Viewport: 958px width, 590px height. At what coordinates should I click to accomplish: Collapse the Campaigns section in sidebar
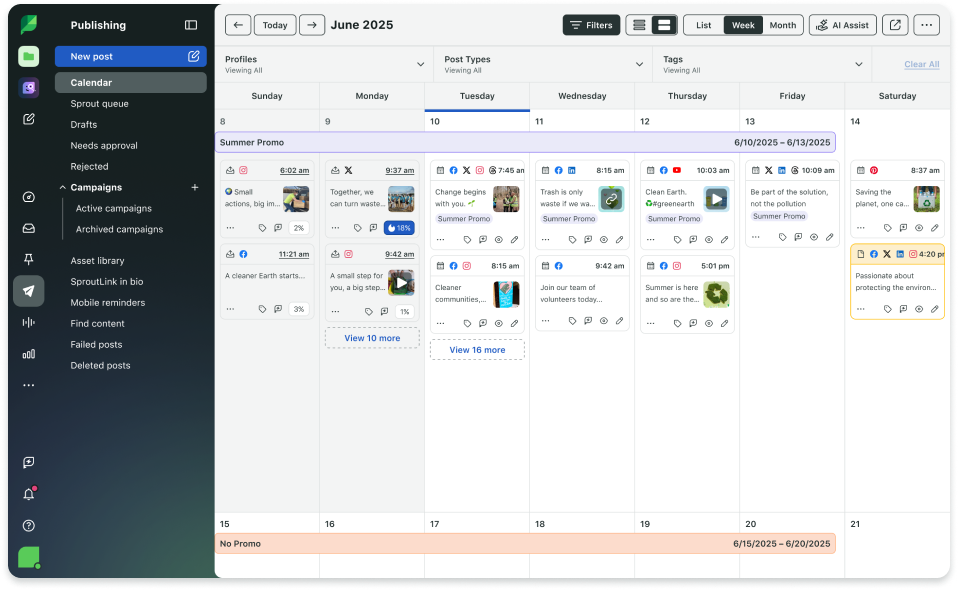[x=62, y=187]
